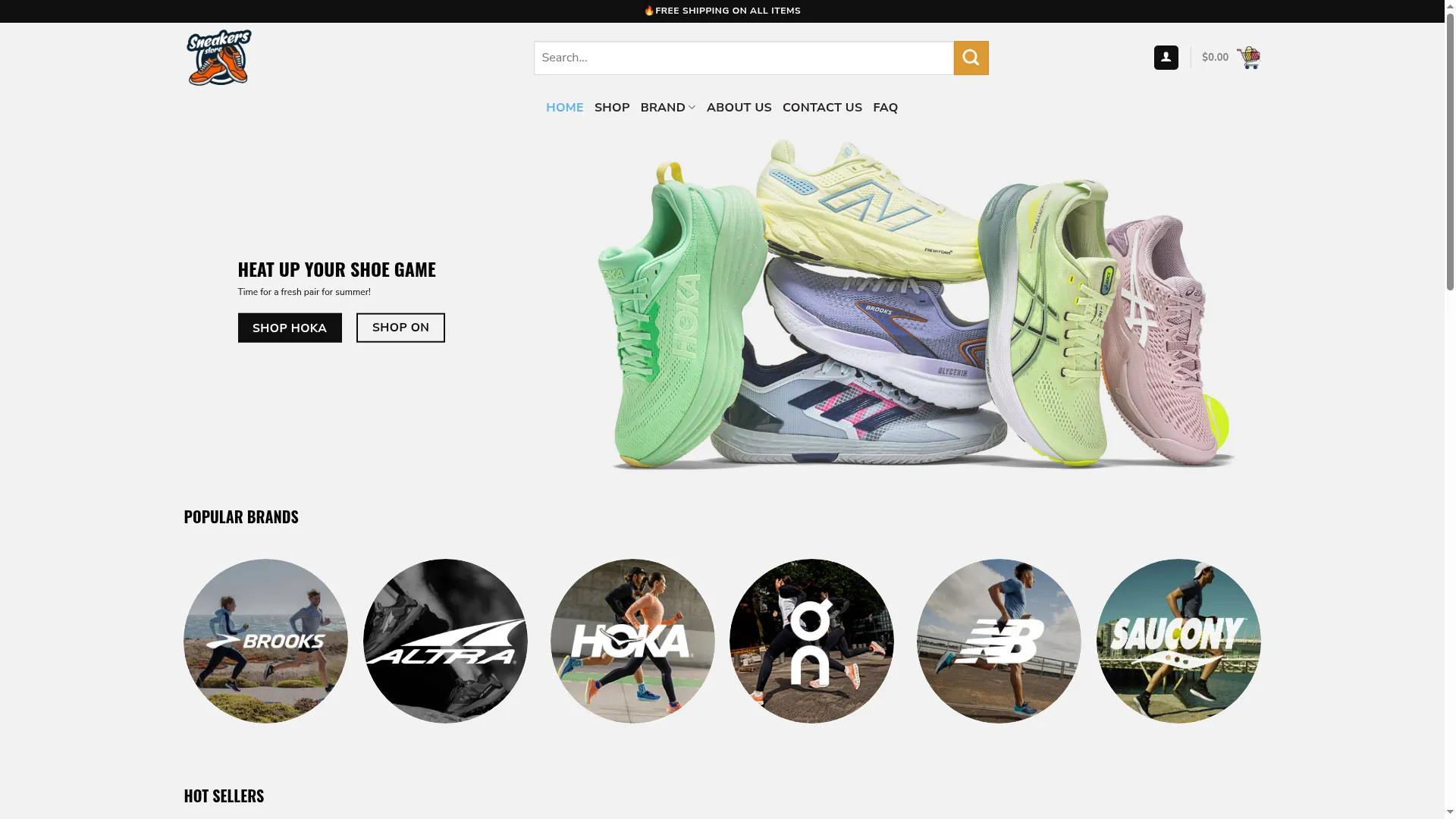Open the ABOUT US page
Viewport: 1456px width, 819px height.
(x=739, y=108)
